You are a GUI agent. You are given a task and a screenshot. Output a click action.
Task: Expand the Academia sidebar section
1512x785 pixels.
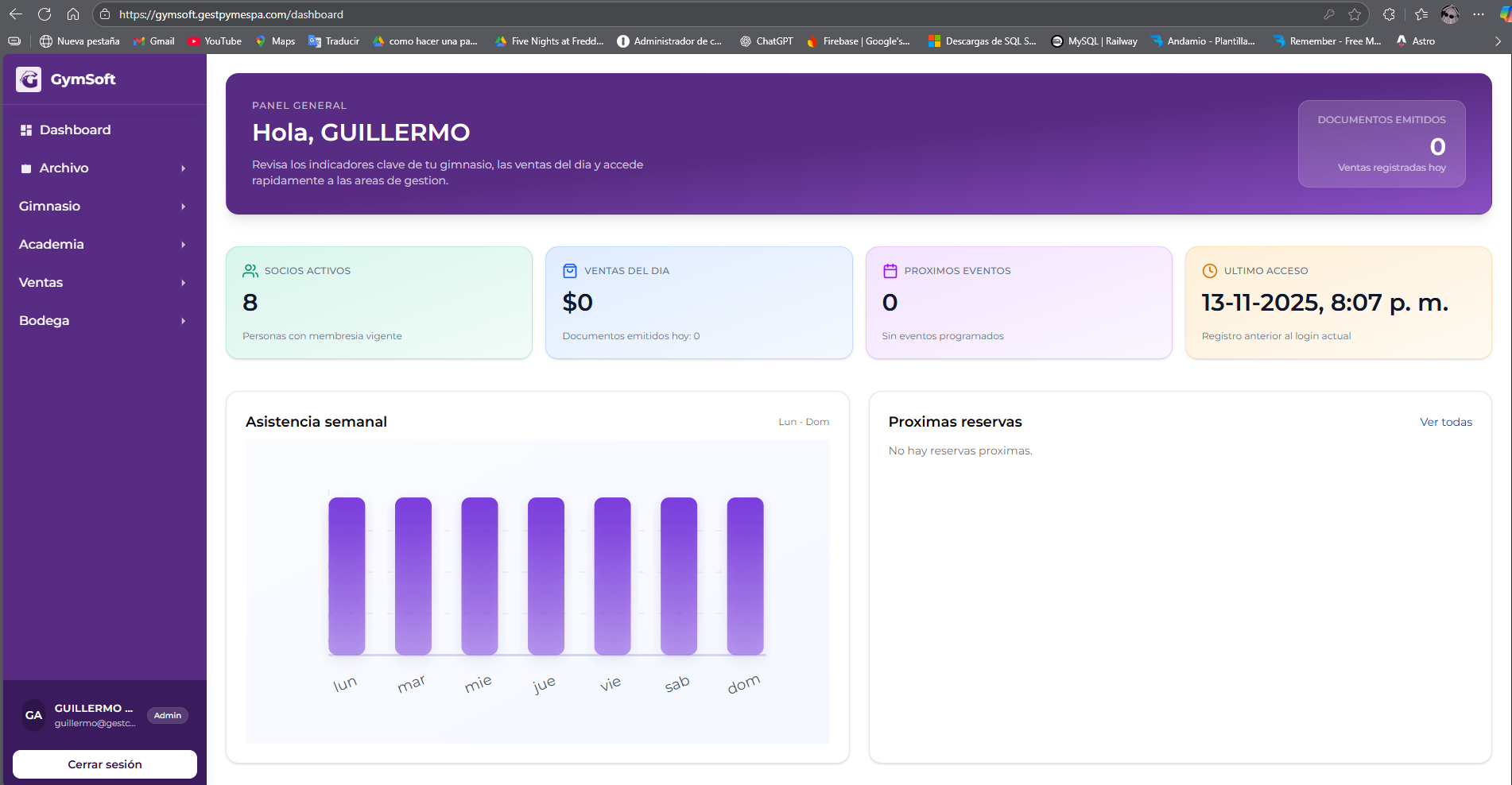coord(103,245)
